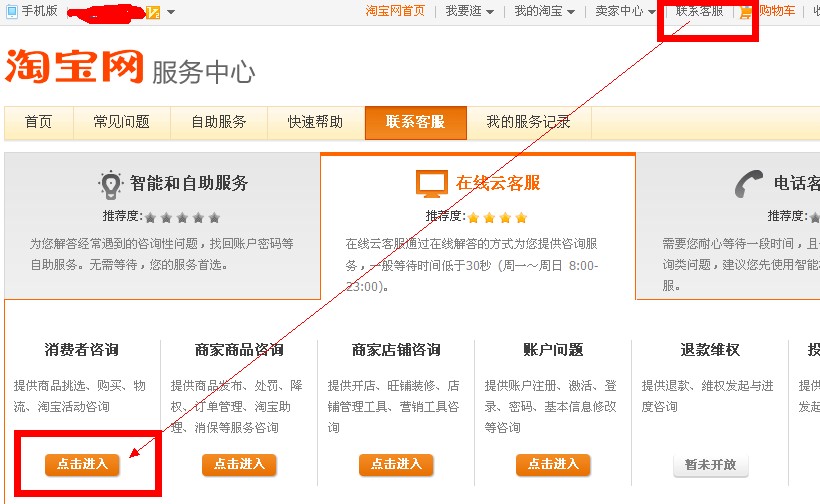Click 点击进入 under 消费者咨询
Screen dimensions: 820x504
coord(82,464)
